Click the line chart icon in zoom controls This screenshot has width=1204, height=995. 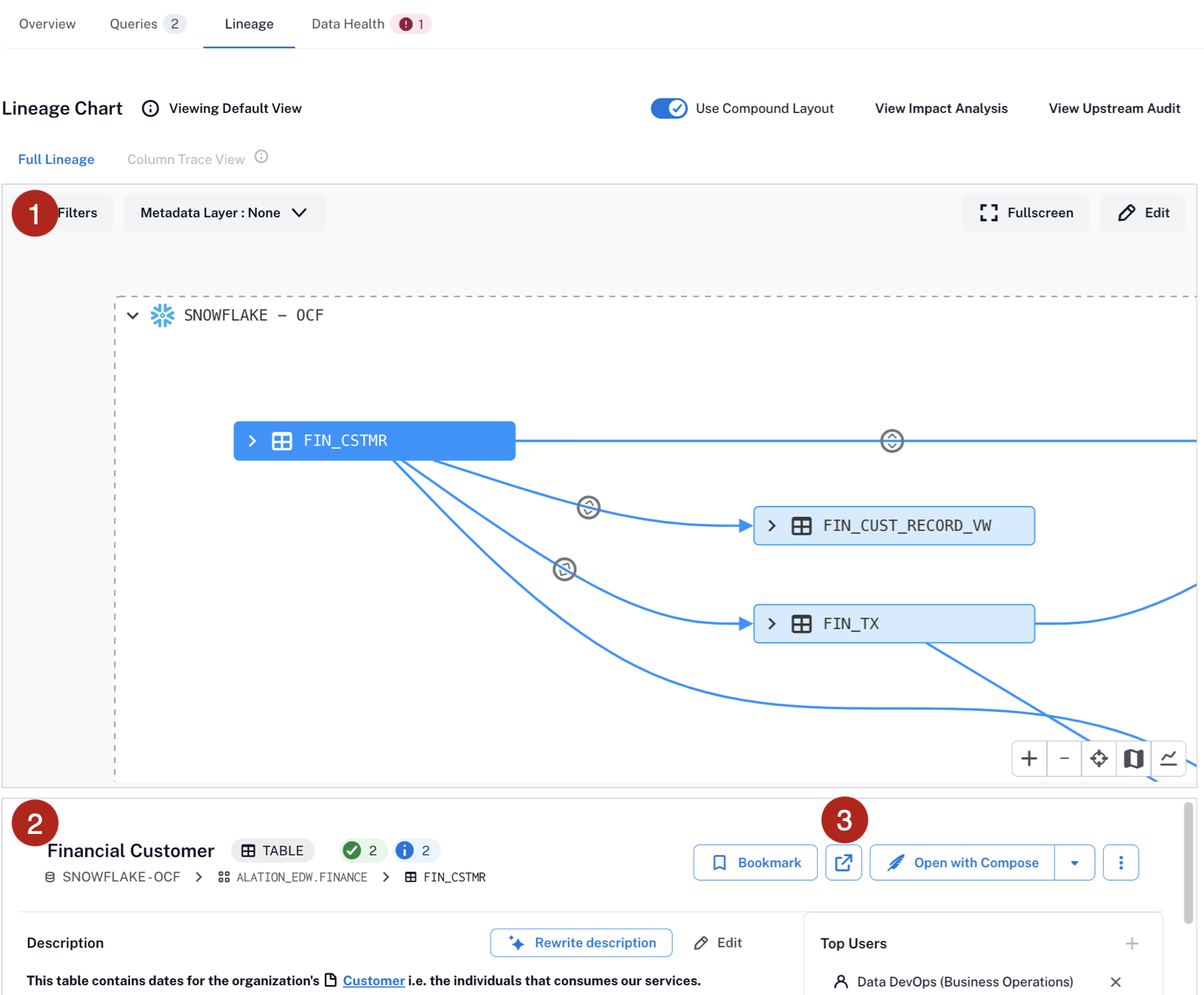pos(1168,759)
